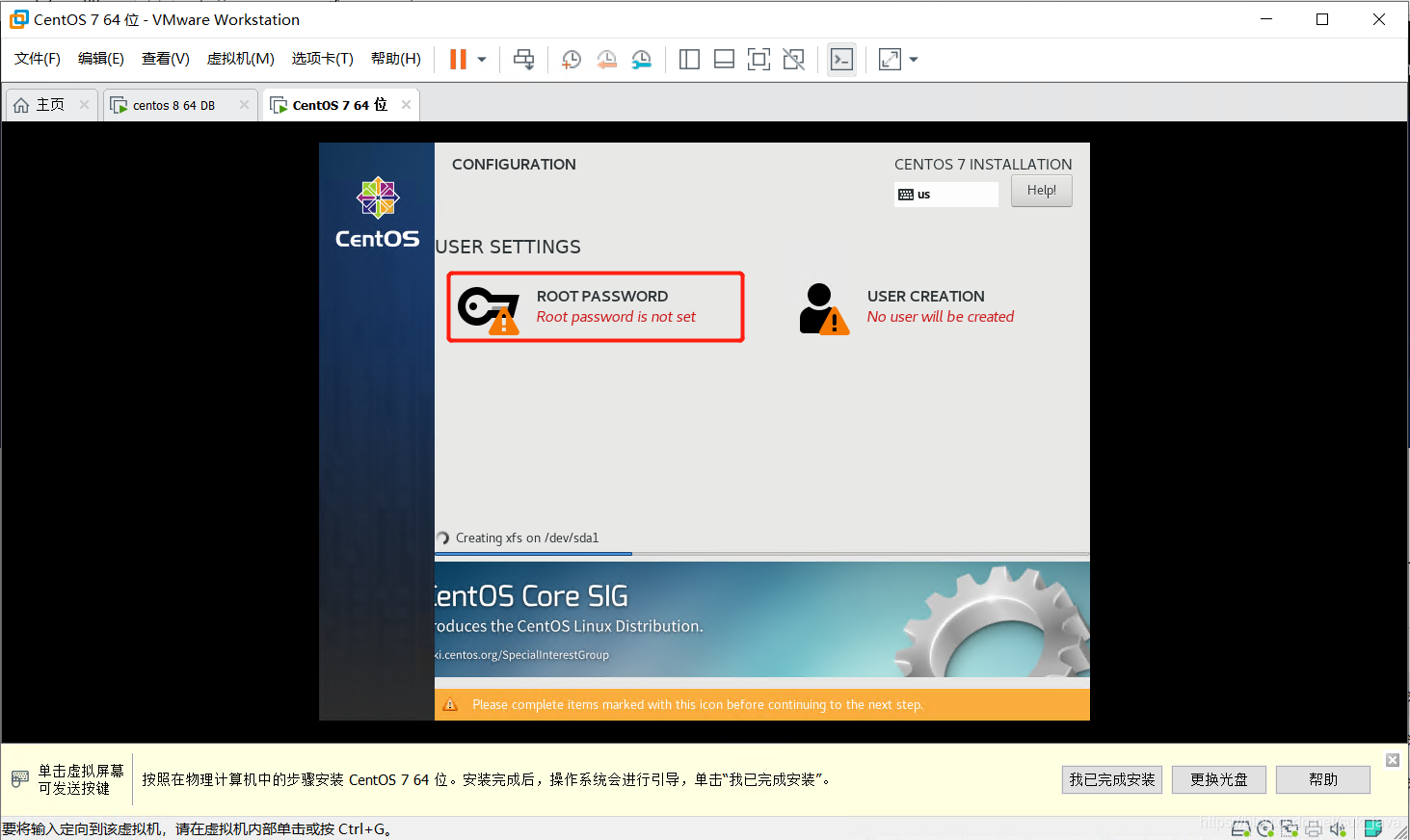The height and width of the screenshot is (840, 1410).
Task: Enter full screen mode
Action: 758,60
